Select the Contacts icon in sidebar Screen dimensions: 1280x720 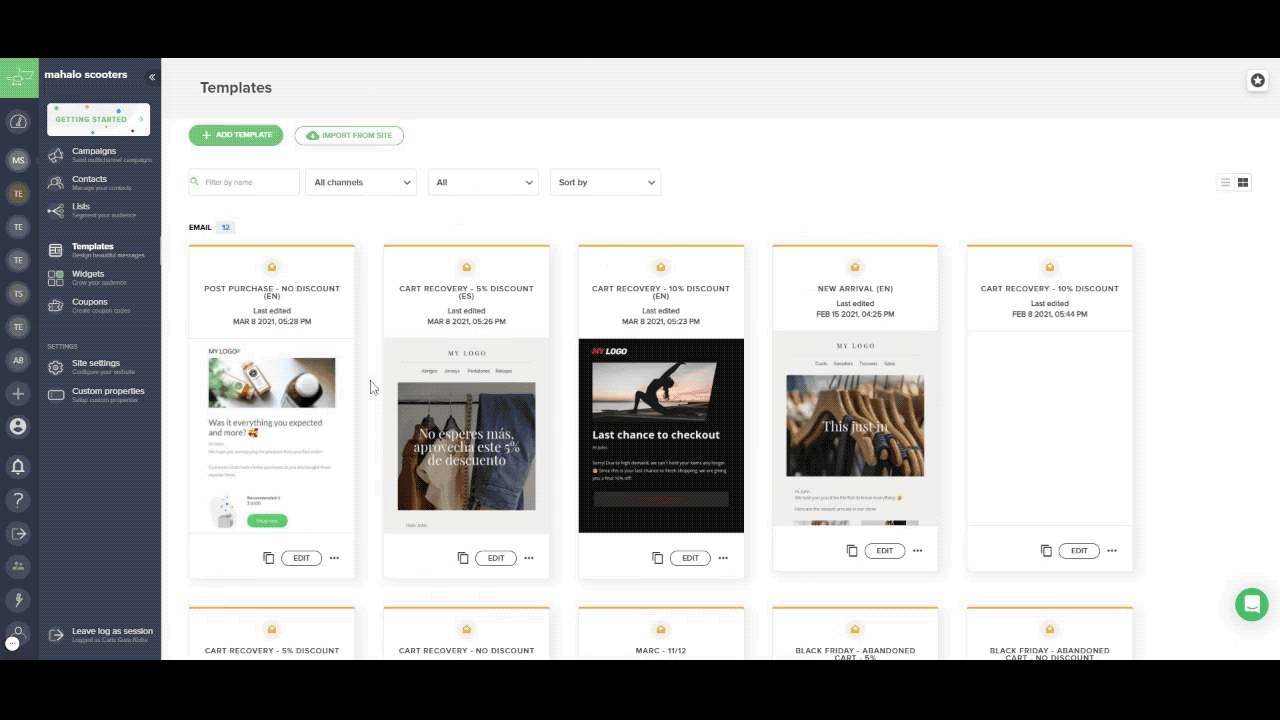pos(55,182)
